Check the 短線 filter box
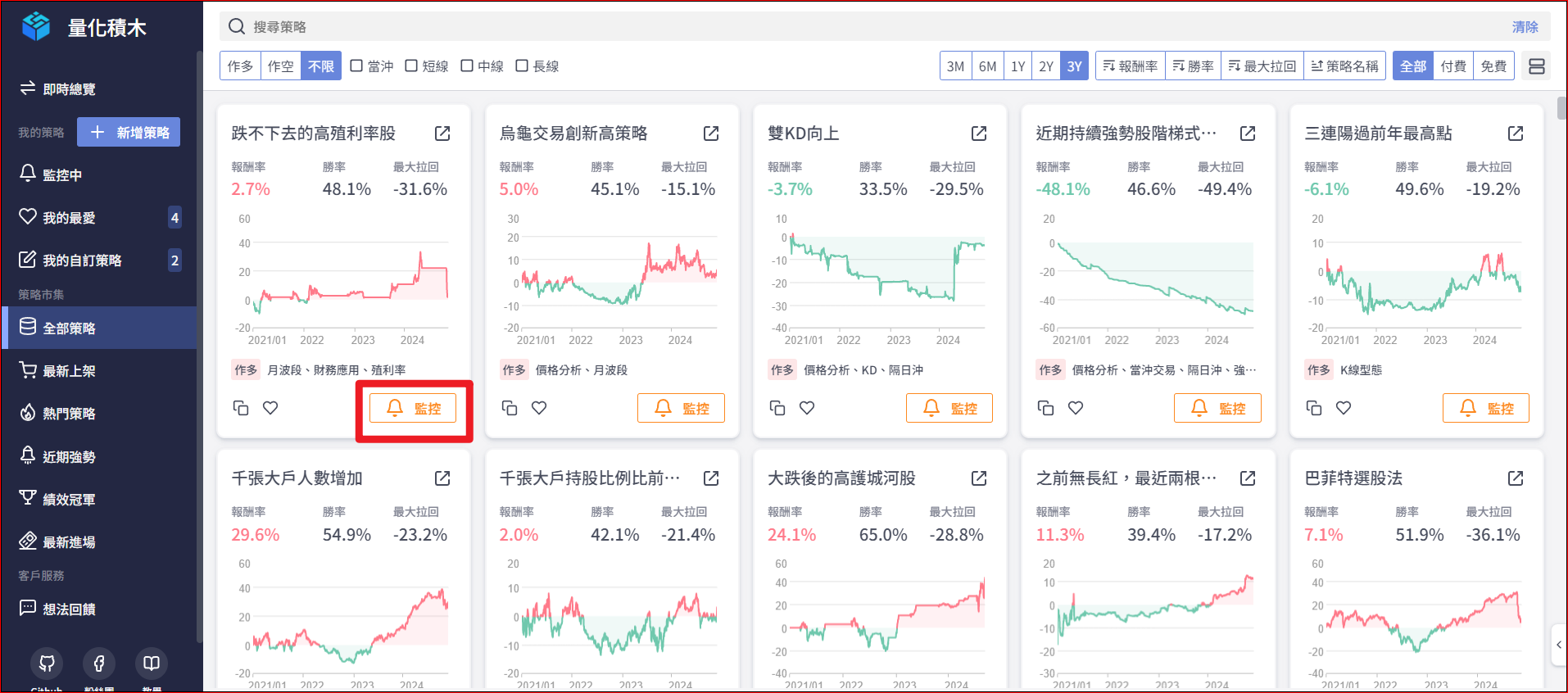The image size is (1568, 693). coord(411,66)
